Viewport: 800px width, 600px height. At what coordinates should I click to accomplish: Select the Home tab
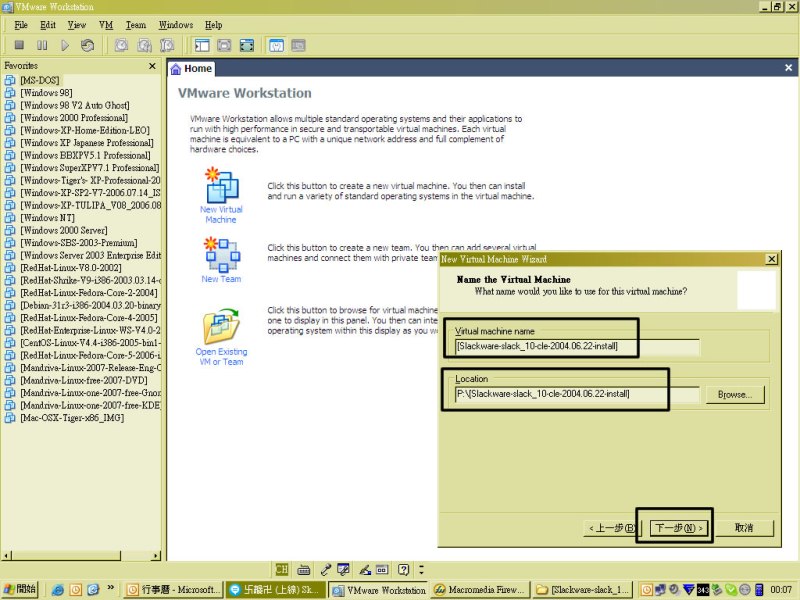pos(192,68)
